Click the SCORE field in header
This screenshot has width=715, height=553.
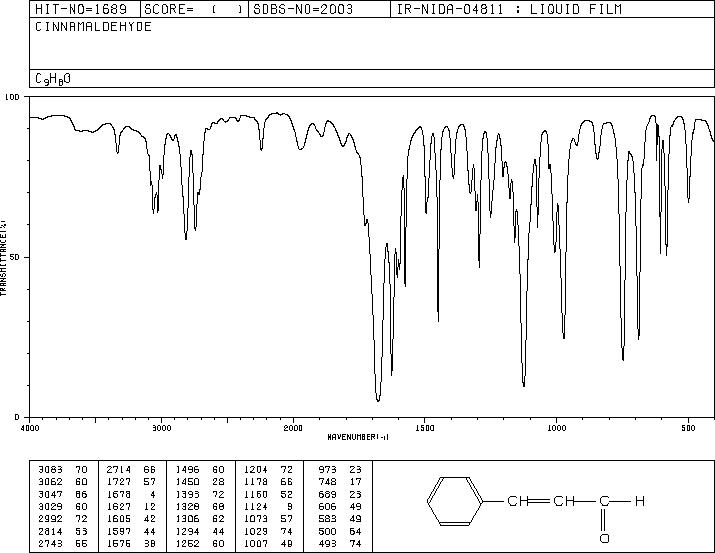[x=194, y=9]
